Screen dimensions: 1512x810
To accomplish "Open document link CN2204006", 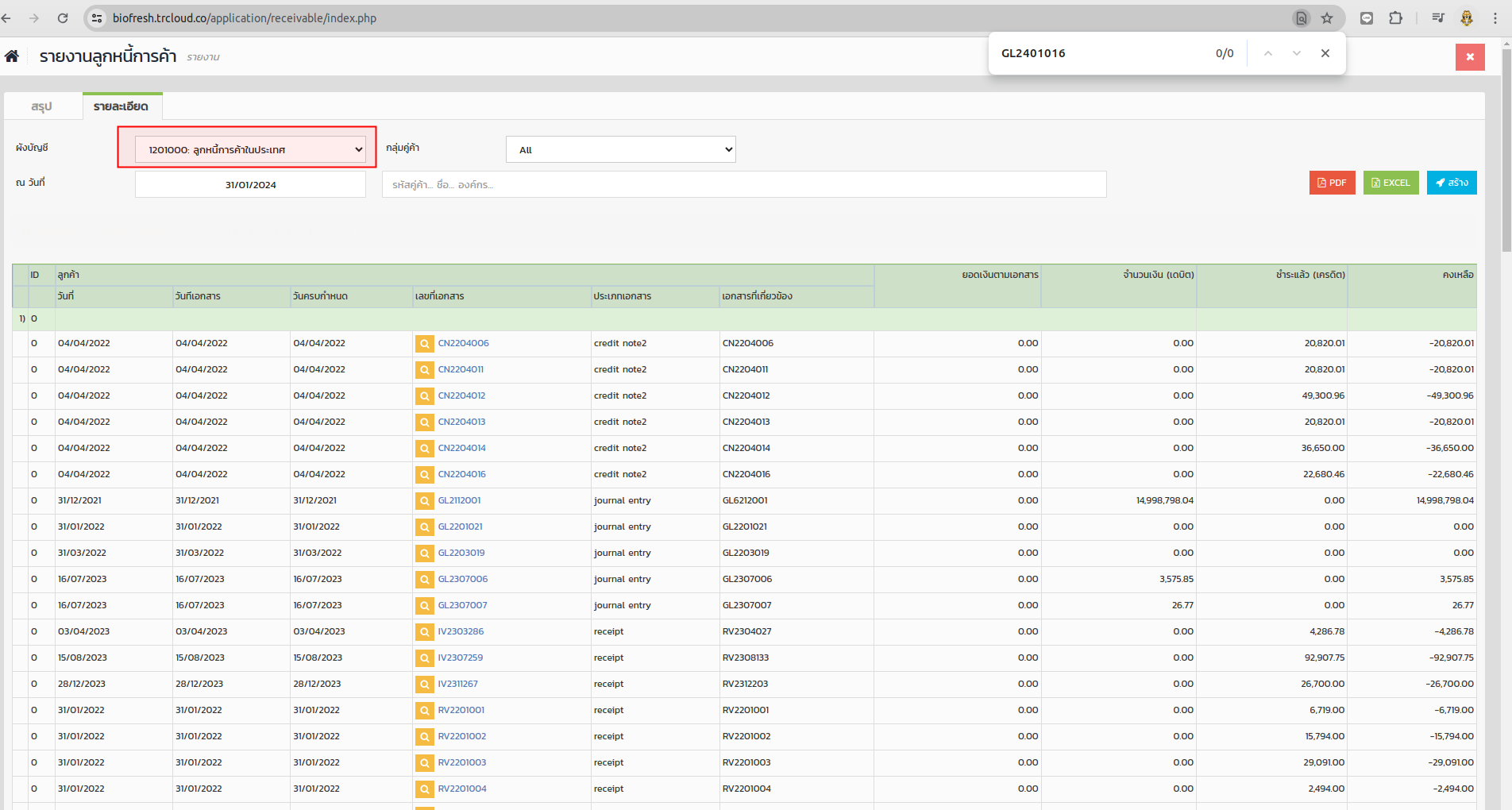I will [x=463, y=343].
